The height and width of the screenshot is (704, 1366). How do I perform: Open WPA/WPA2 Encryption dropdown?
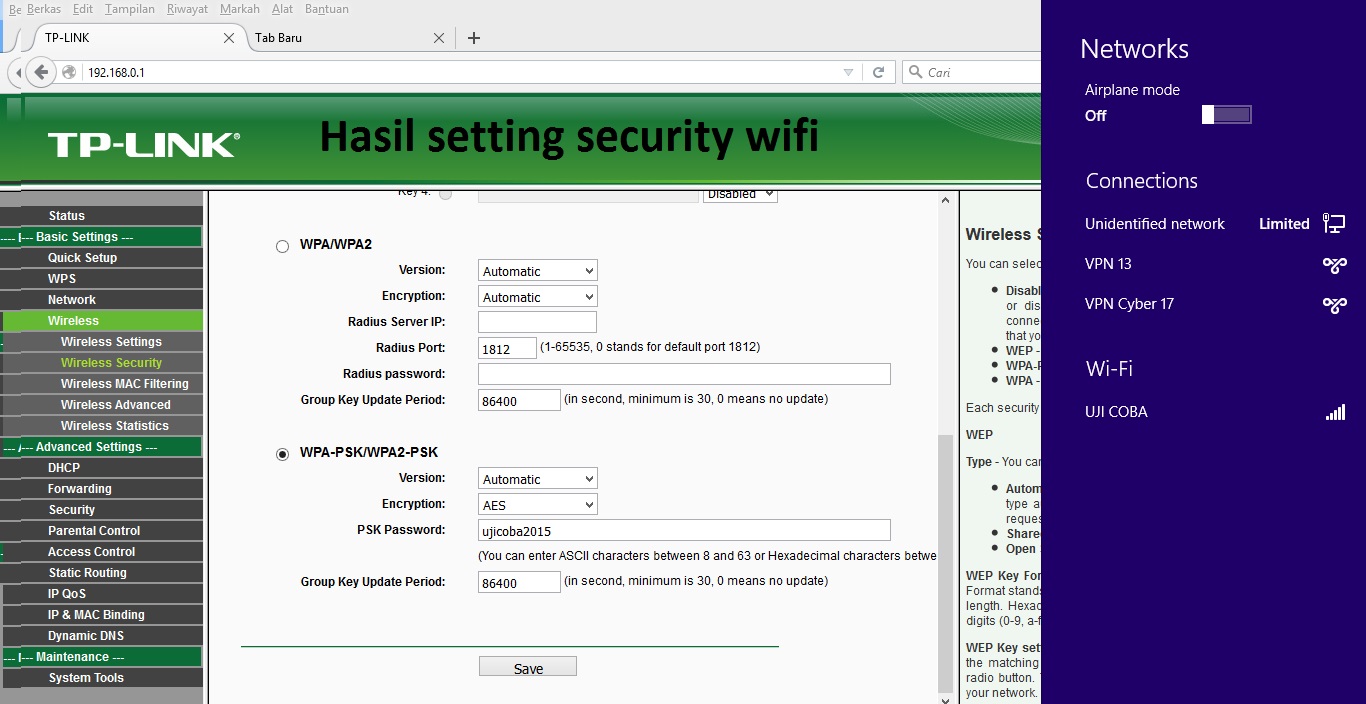(537, 297)
